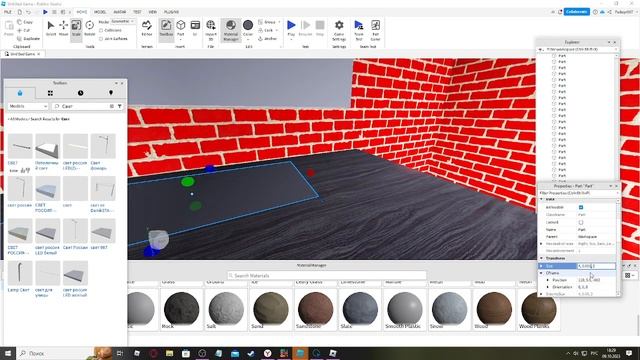Collapse the CFrame property group

[x=542, y=273]
